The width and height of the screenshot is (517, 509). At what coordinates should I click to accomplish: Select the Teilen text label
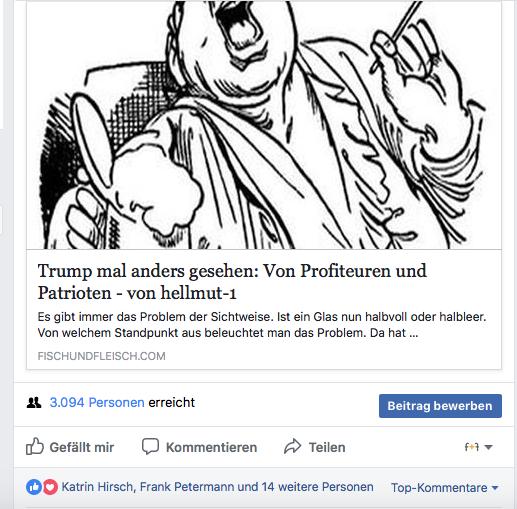[x=327, y=447]
